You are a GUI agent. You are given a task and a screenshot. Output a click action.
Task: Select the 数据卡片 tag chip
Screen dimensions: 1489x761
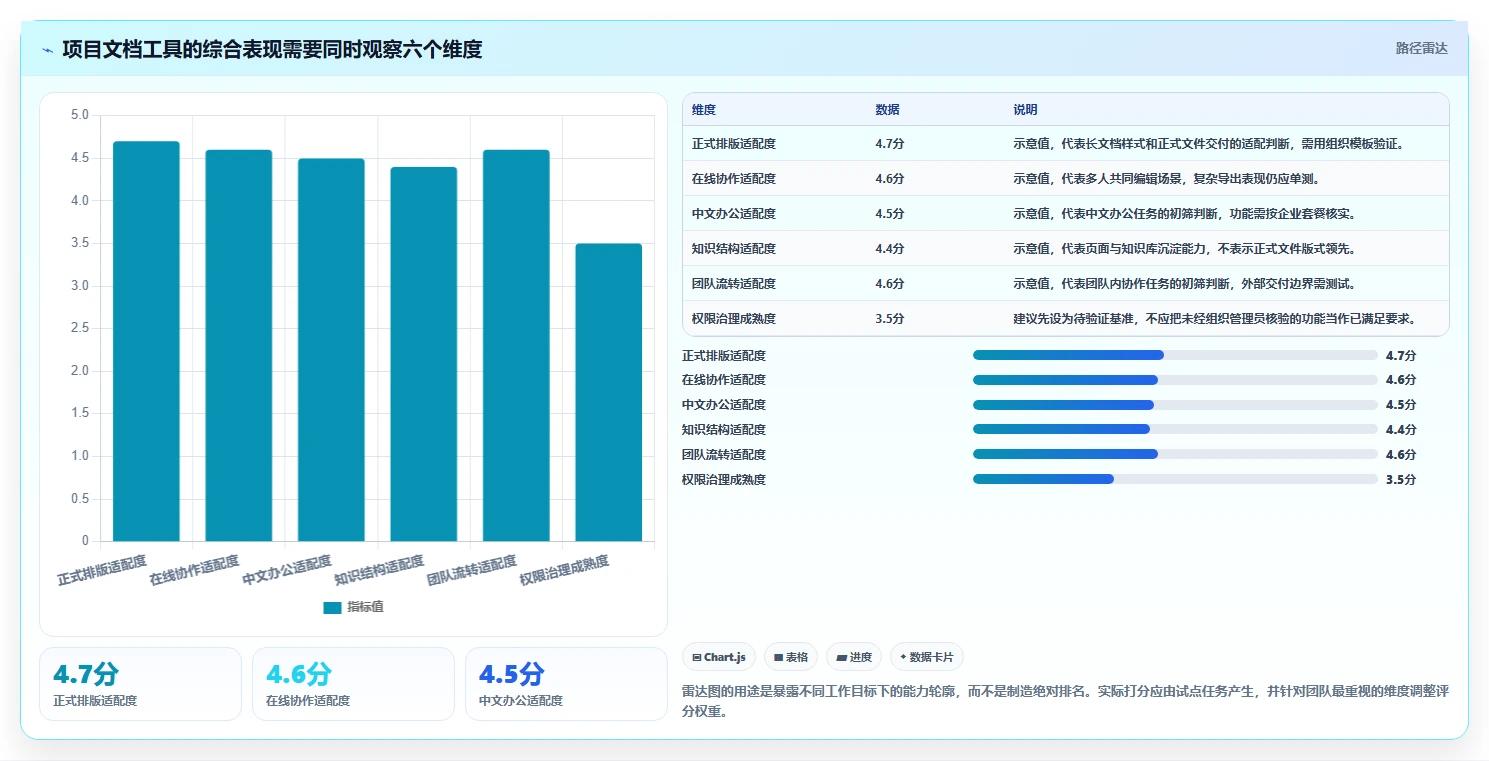(927, 657)
